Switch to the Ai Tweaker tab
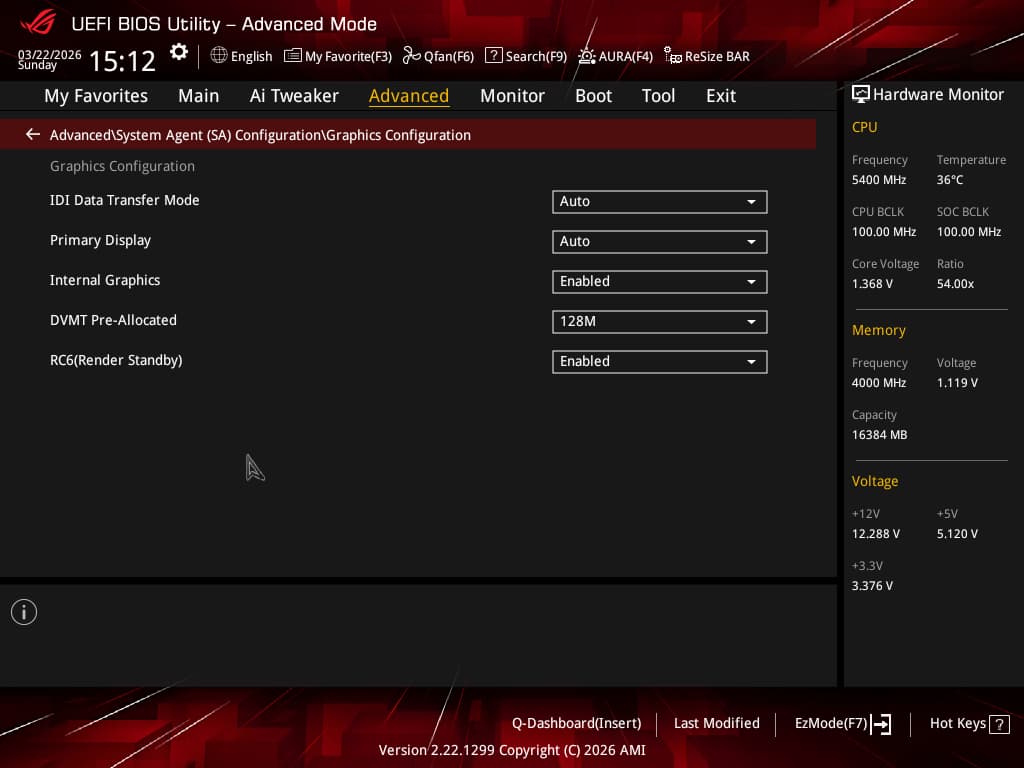1024x768 pixels. (x=294, y=96)
